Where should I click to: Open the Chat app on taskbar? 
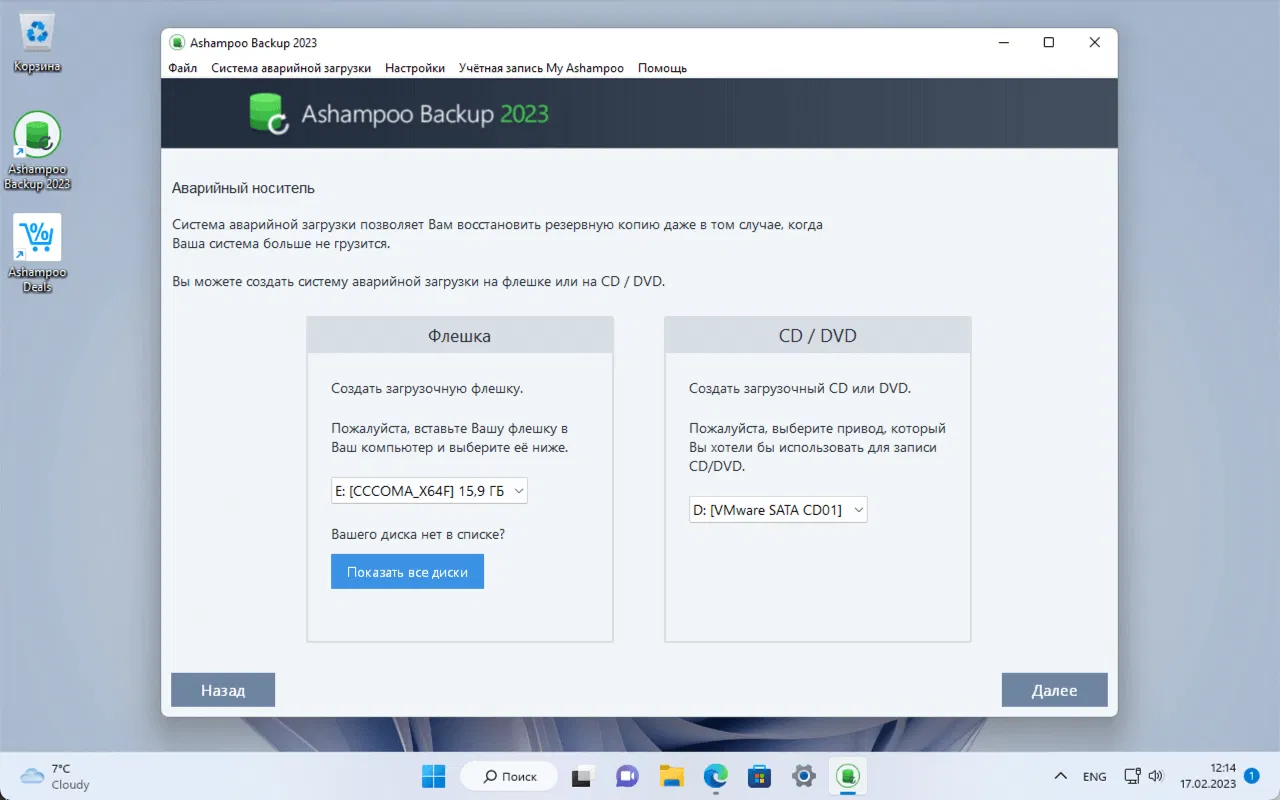627,776
